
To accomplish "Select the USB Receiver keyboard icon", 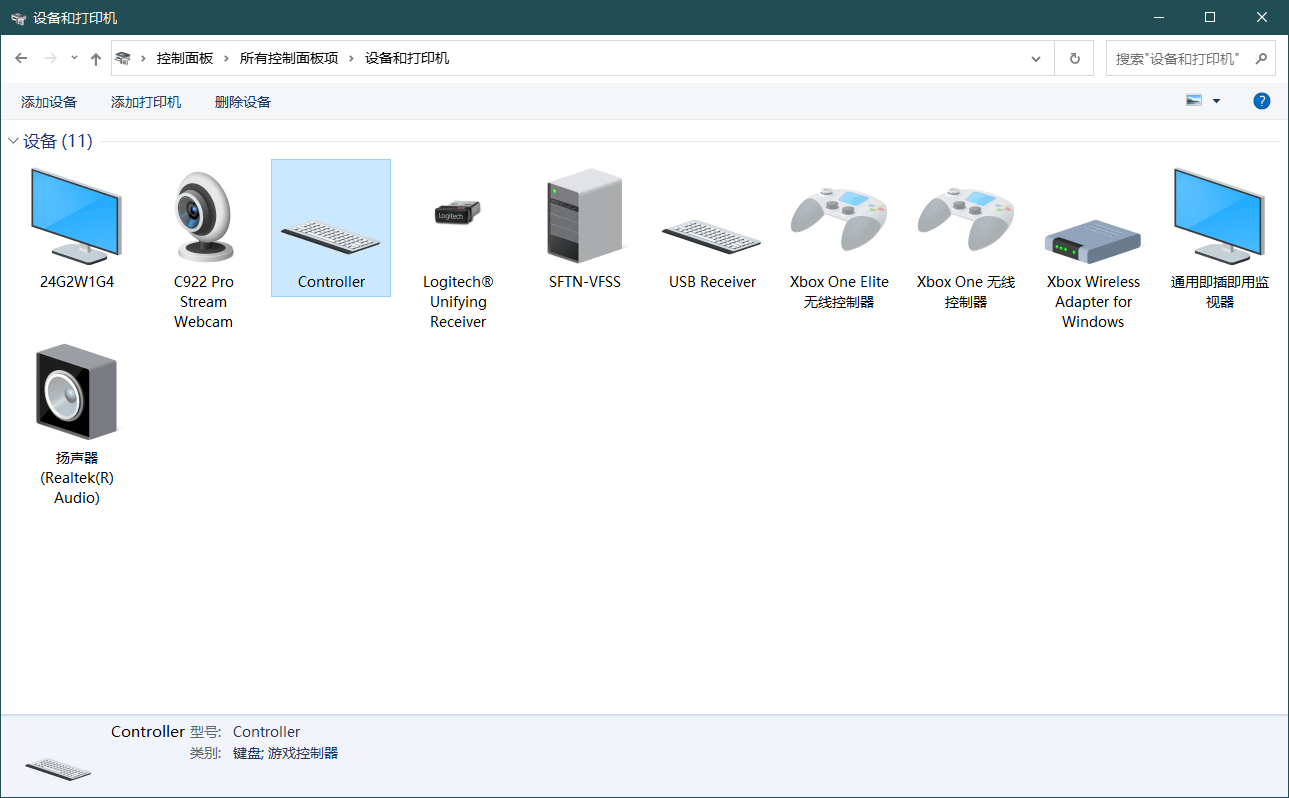I will [712, 237].
